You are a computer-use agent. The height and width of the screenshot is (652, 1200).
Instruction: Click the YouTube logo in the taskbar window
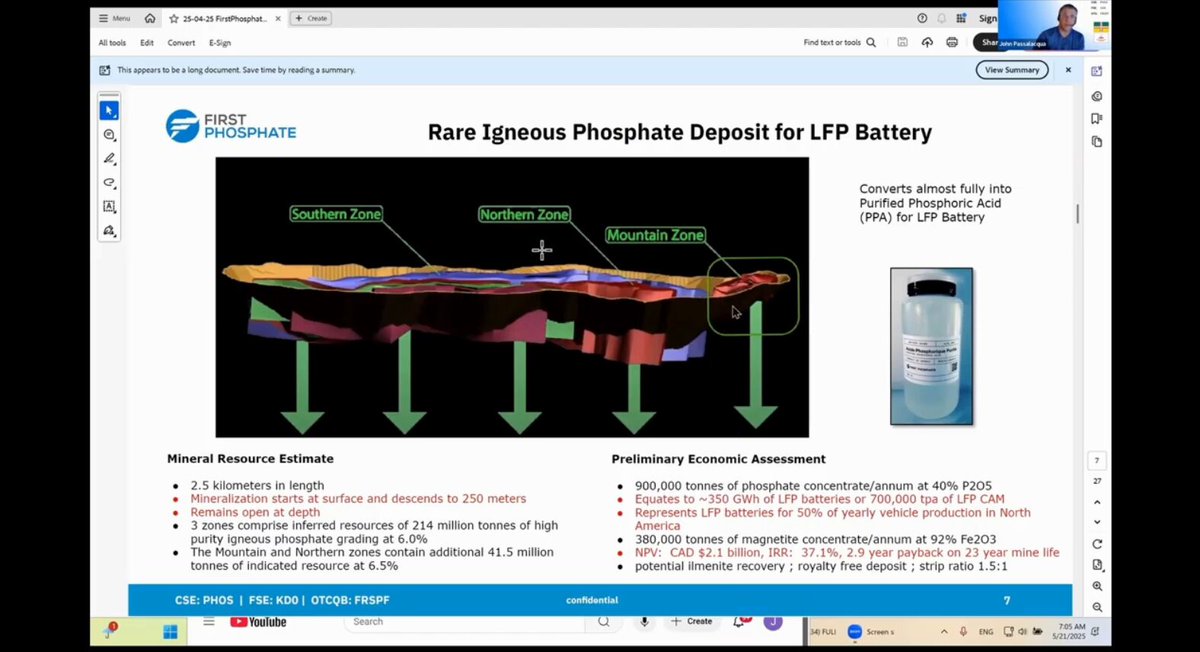(258, 622)
